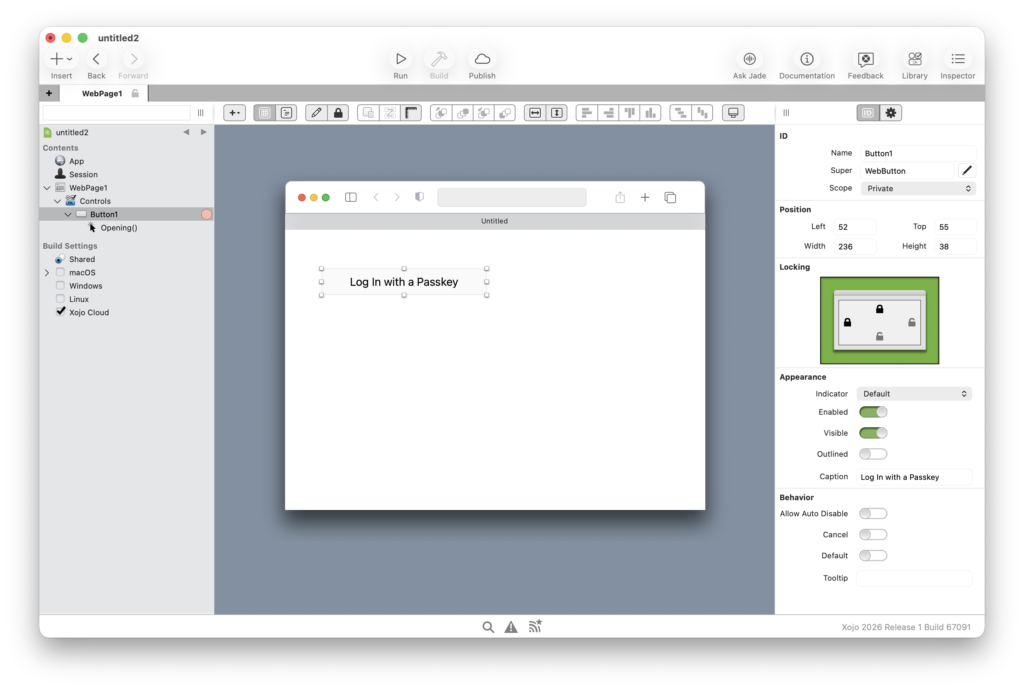Click the Run button in toolbar
The width and height of the screenshot is (1024, 690).
click(400, 60)
